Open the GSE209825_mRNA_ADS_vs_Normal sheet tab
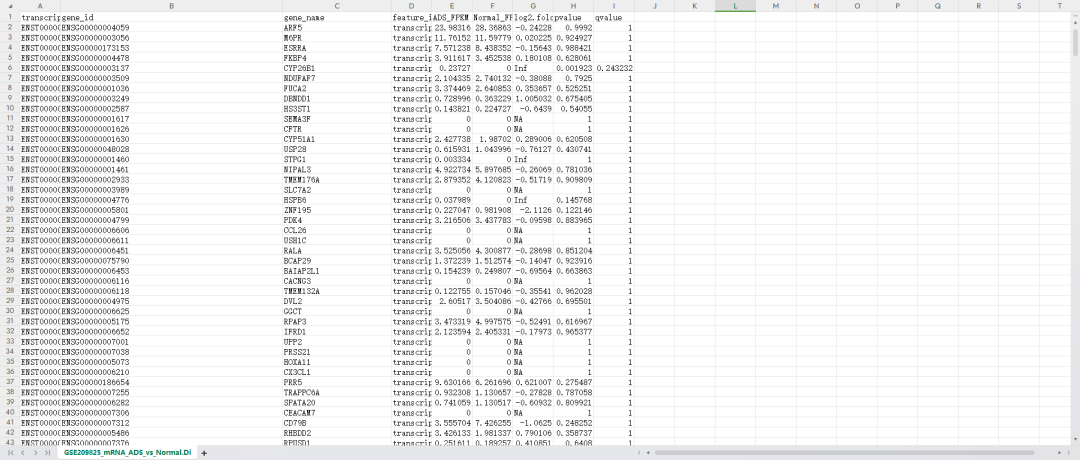The width and height of the screenshot is (1080, 460). point(127,453)
